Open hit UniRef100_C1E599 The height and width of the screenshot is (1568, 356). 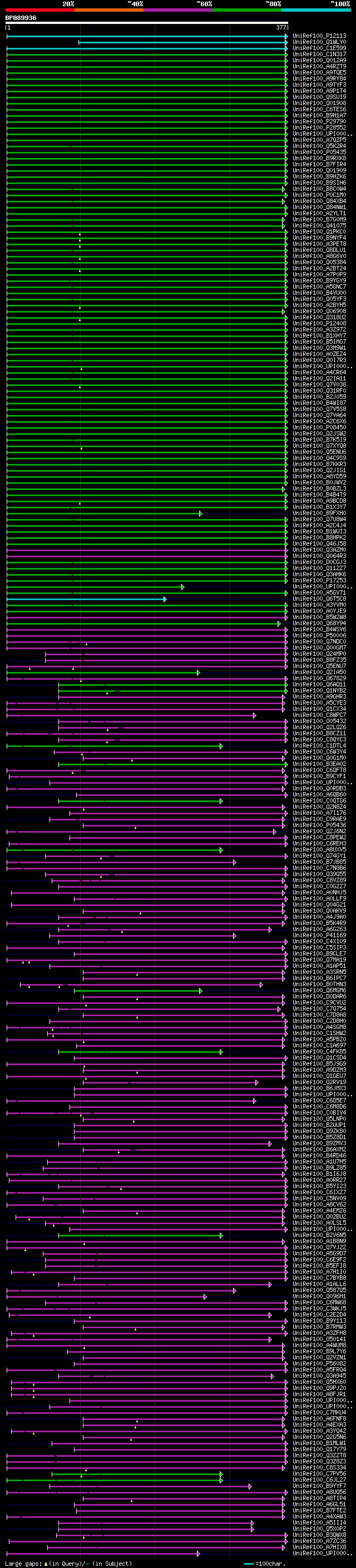click(319, 48)
